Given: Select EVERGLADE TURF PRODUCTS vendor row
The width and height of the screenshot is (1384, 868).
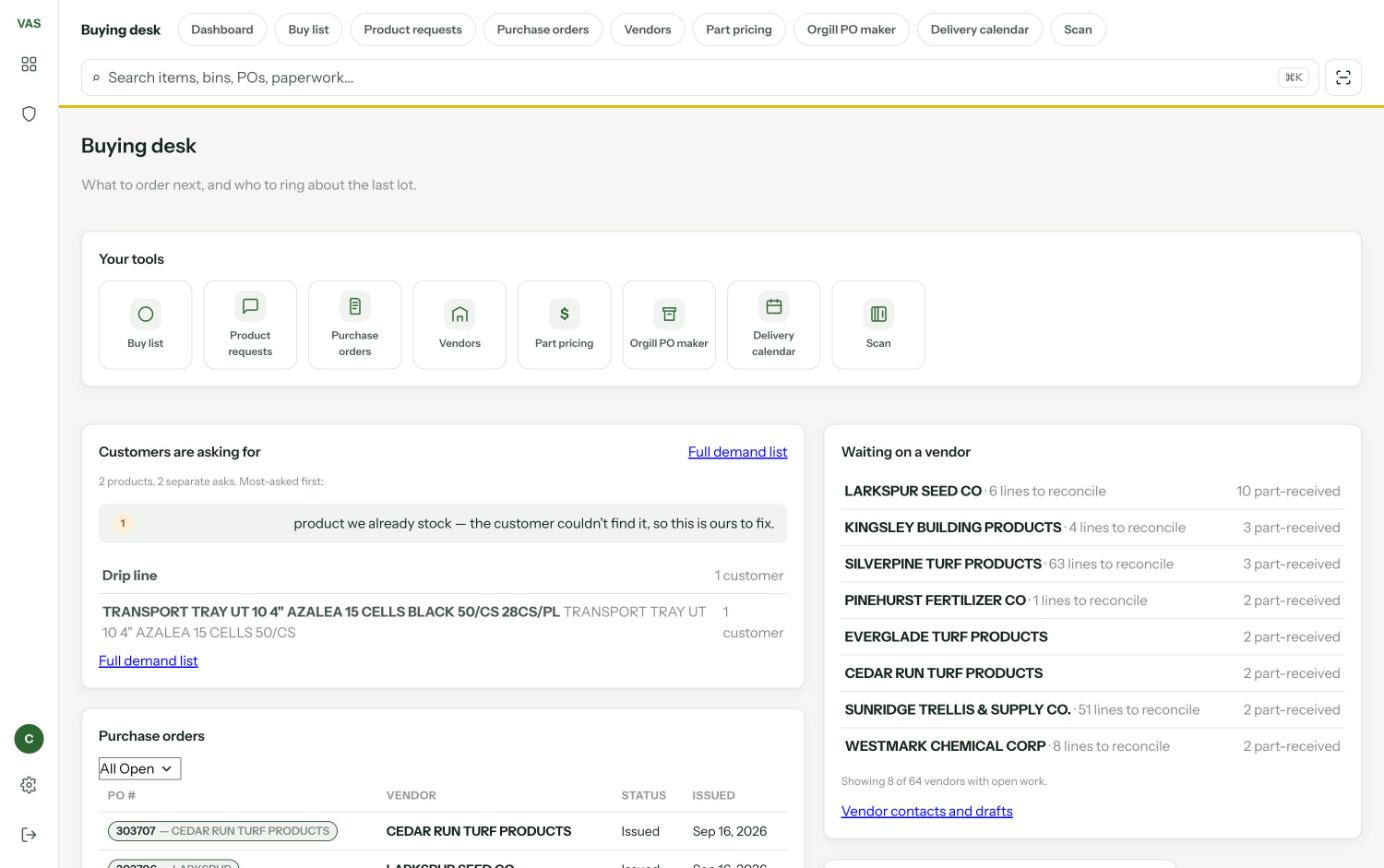Looking at the screenshot, I should [x=1092, y=637].
